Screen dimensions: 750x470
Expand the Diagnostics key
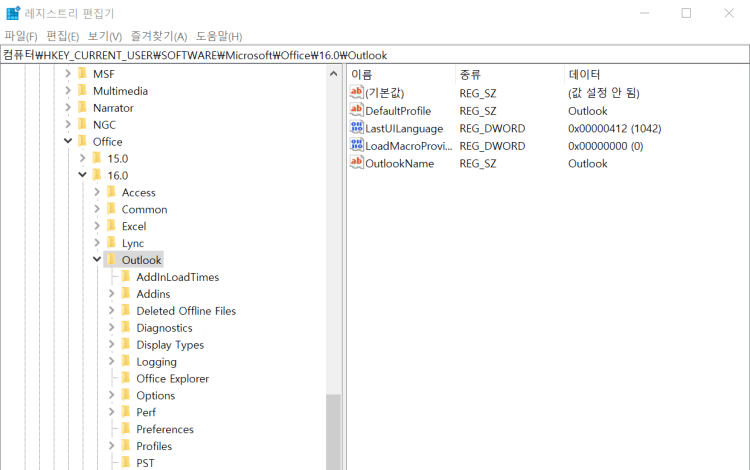click(x=111, y=328)
